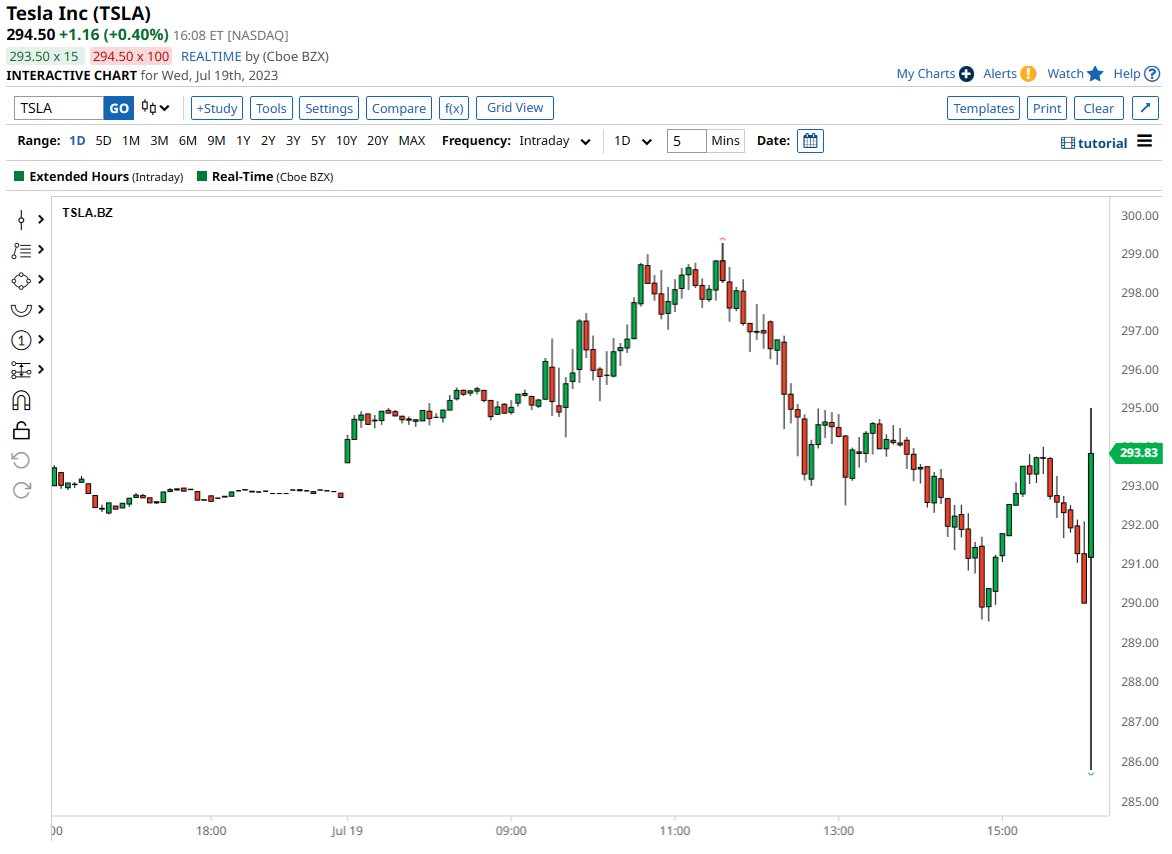Image resolution: width=1172 pixels, height=854 pixels.
Task: Select the numbered marker tool
Action: (x=21, y=341)
